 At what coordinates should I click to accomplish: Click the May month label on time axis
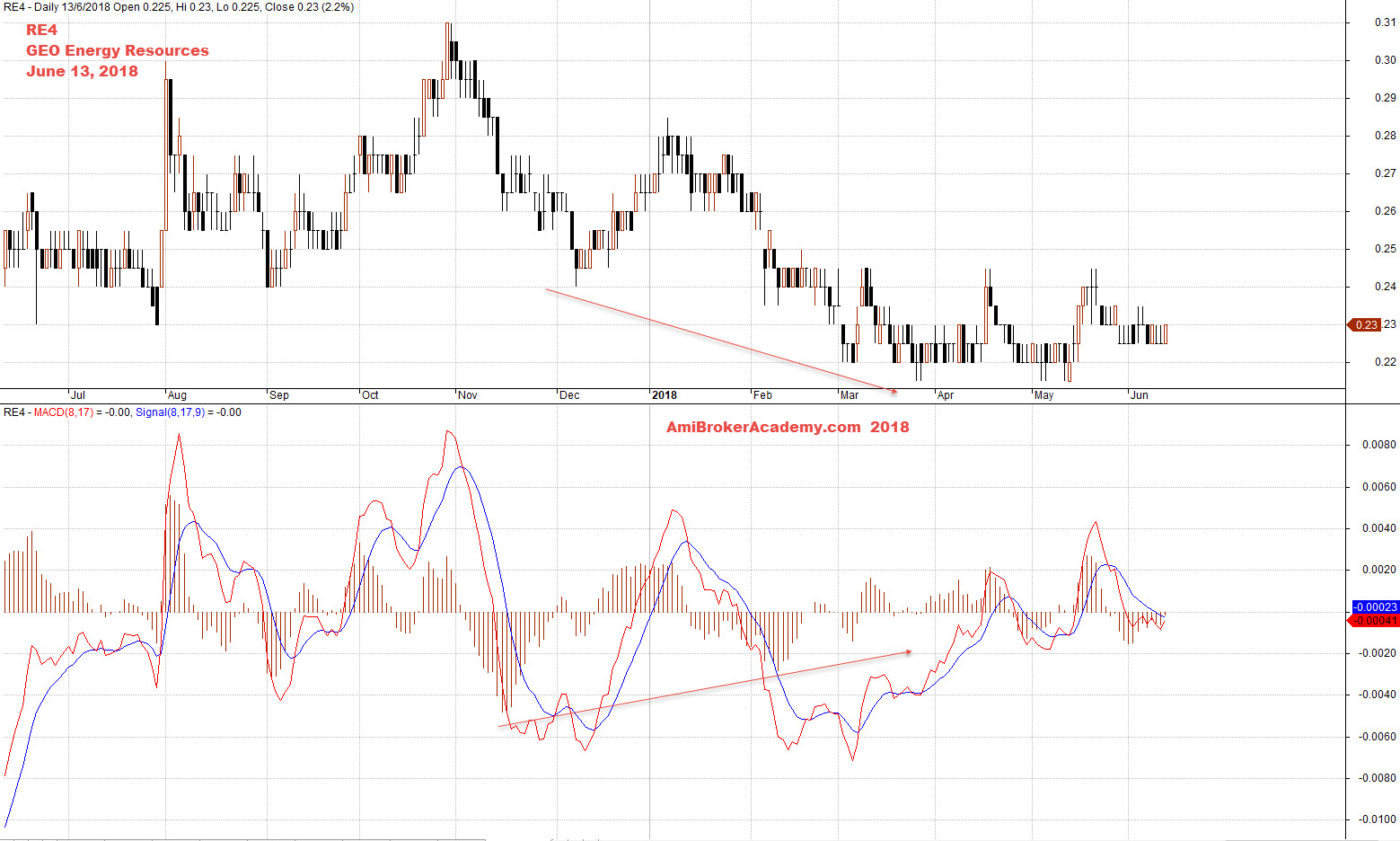coord(1044,395)
